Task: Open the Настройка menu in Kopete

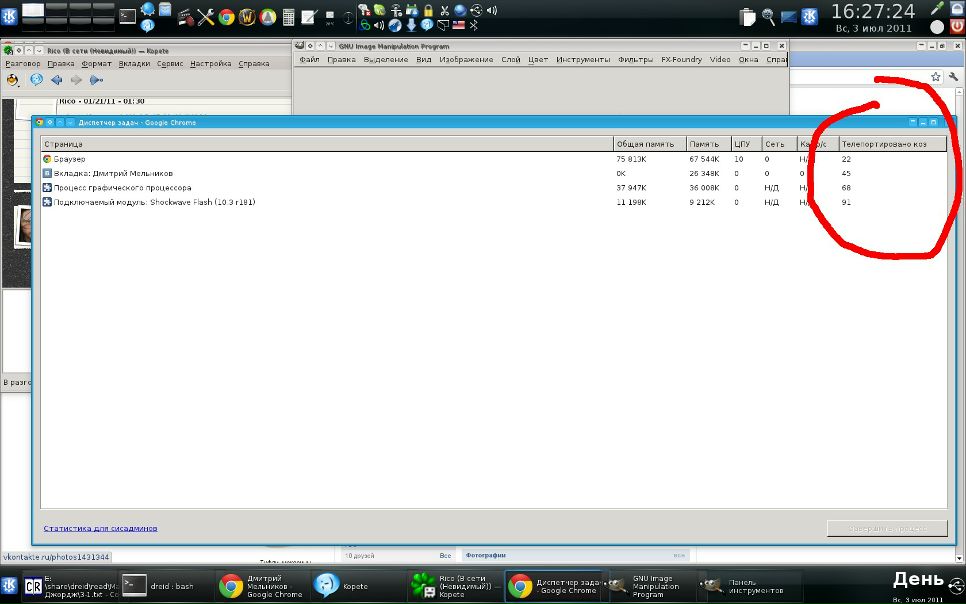Action: coord(210,64)
